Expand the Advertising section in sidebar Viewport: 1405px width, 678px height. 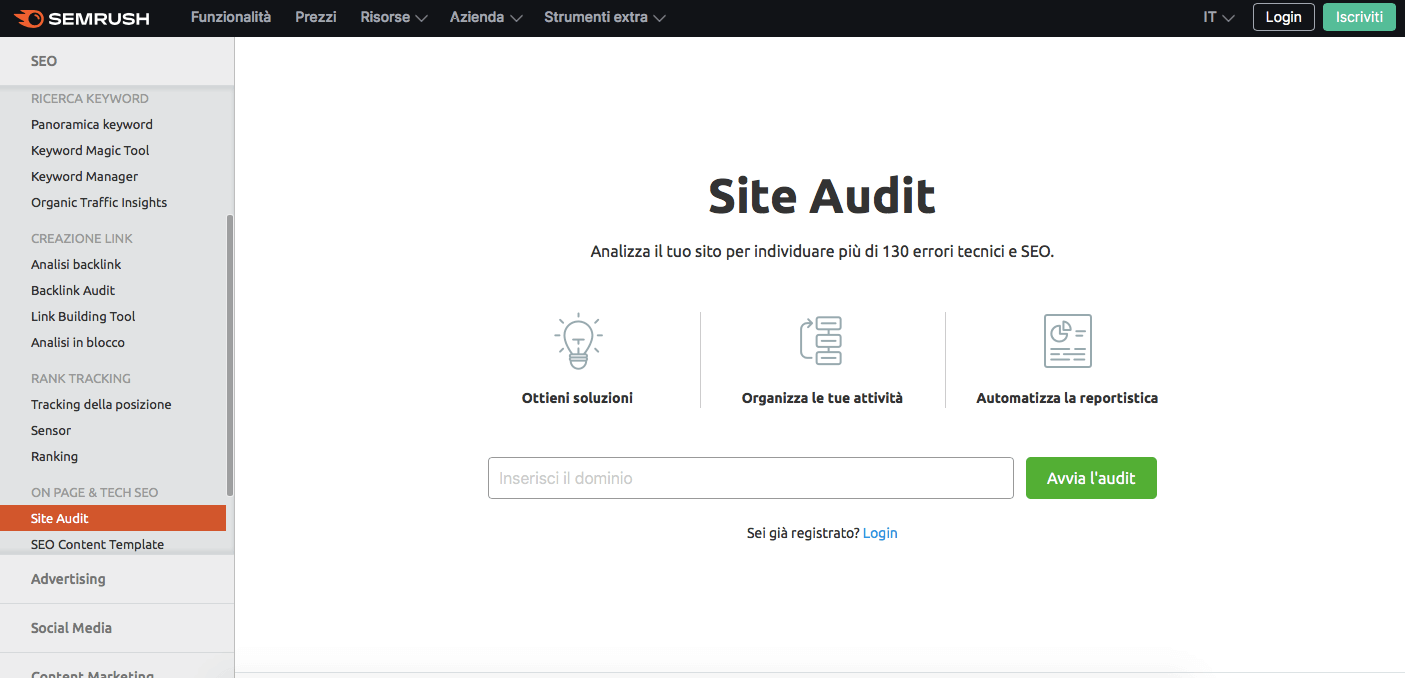coord(68,579)
